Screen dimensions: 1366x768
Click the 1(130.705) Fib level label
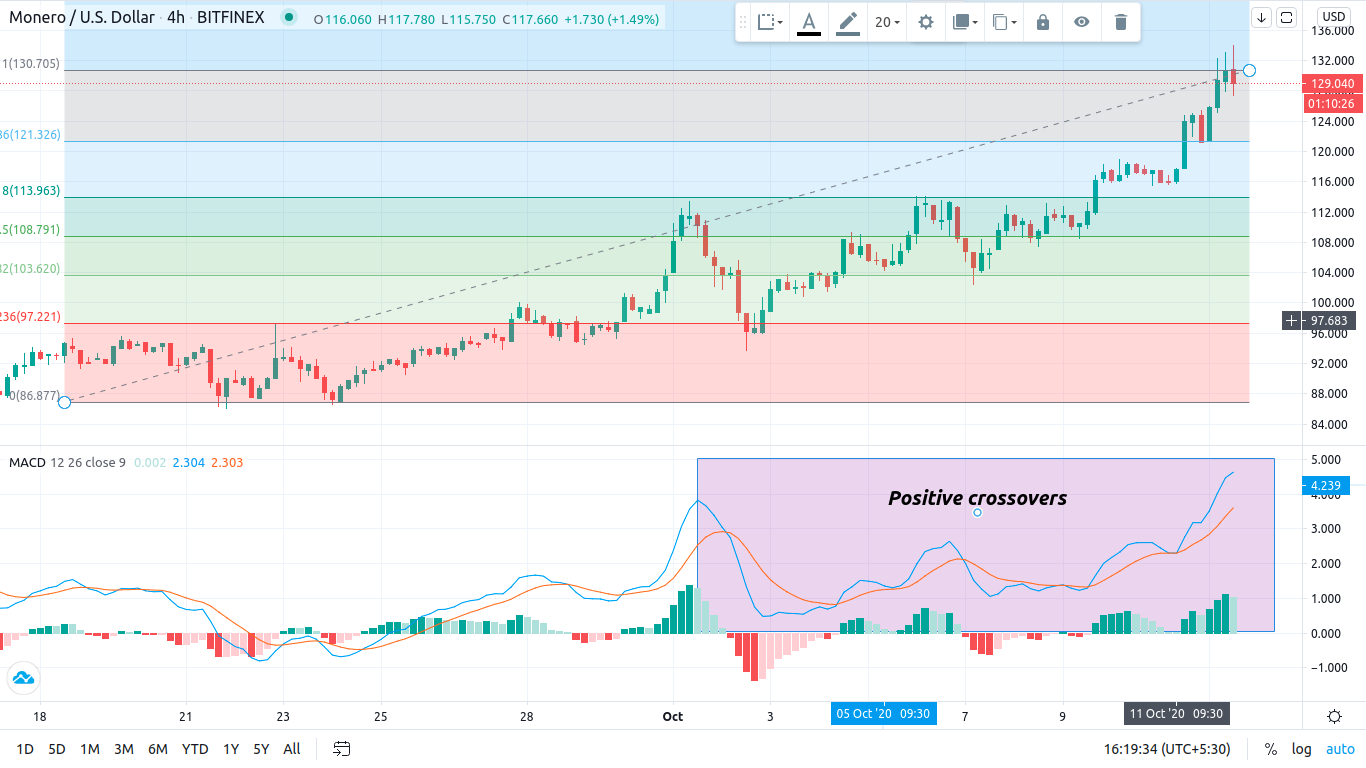click(x=31, y=64)
